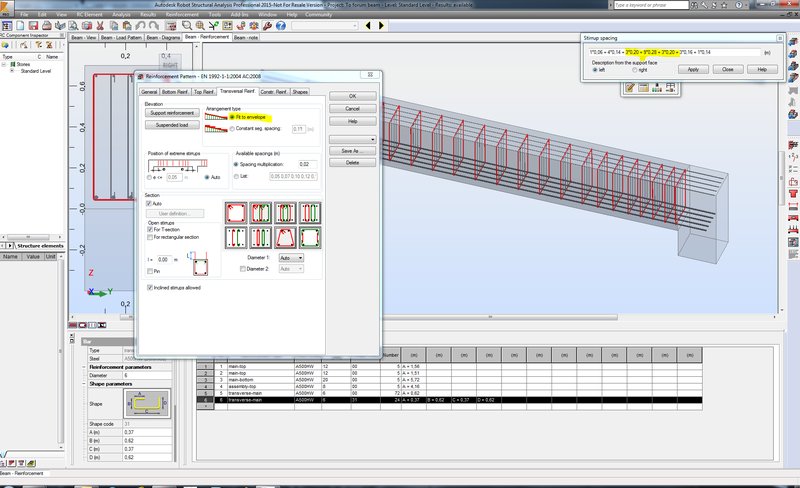800x488 pixels.
Task: Select the single closed stirrup section pattern
Action: point(236,213)
